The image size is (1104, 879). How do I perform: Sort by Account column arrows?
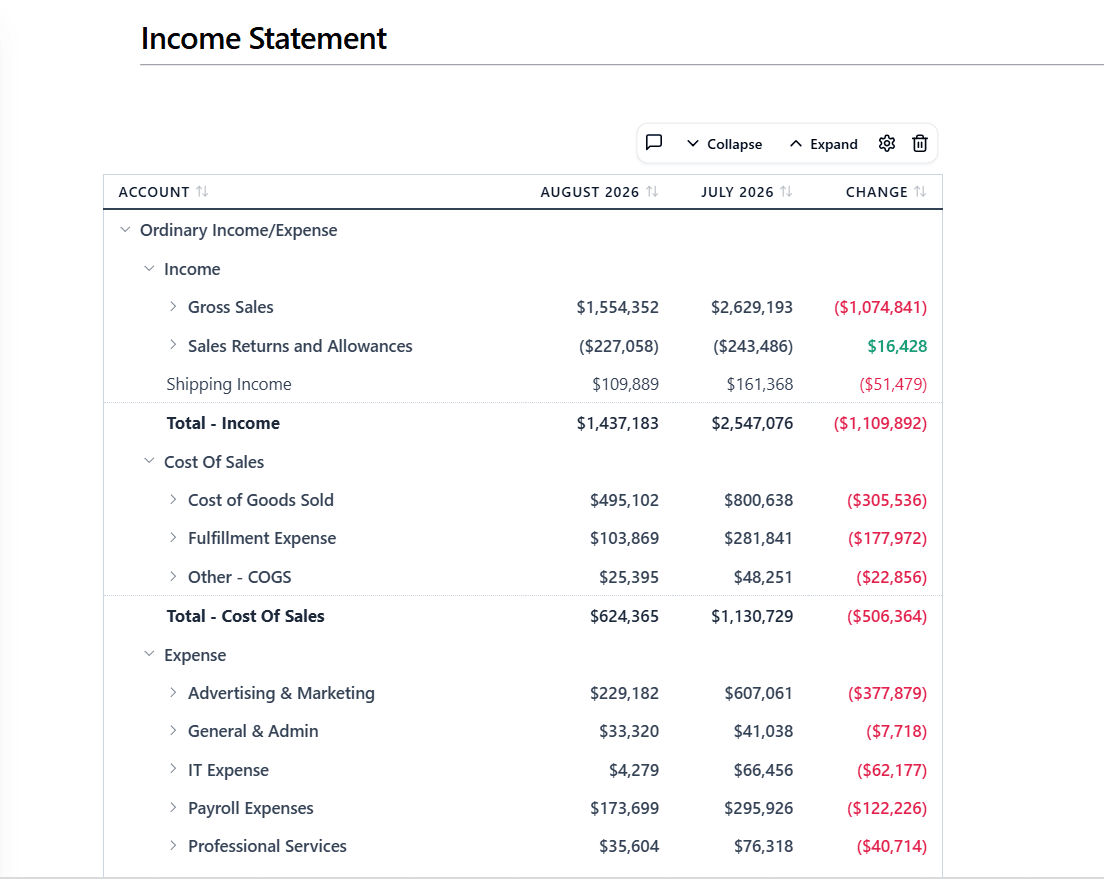202,192
